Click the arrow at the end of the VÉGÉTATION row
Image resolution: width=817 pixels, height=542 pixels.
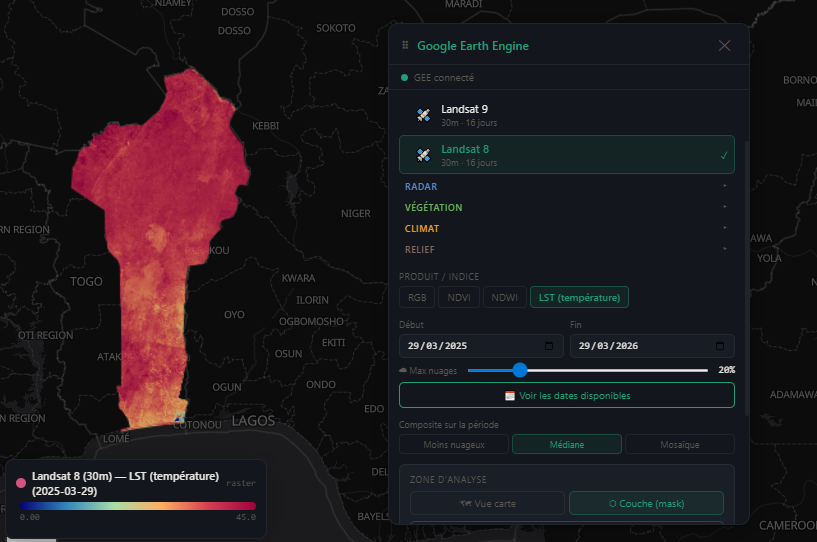(725, 206)
